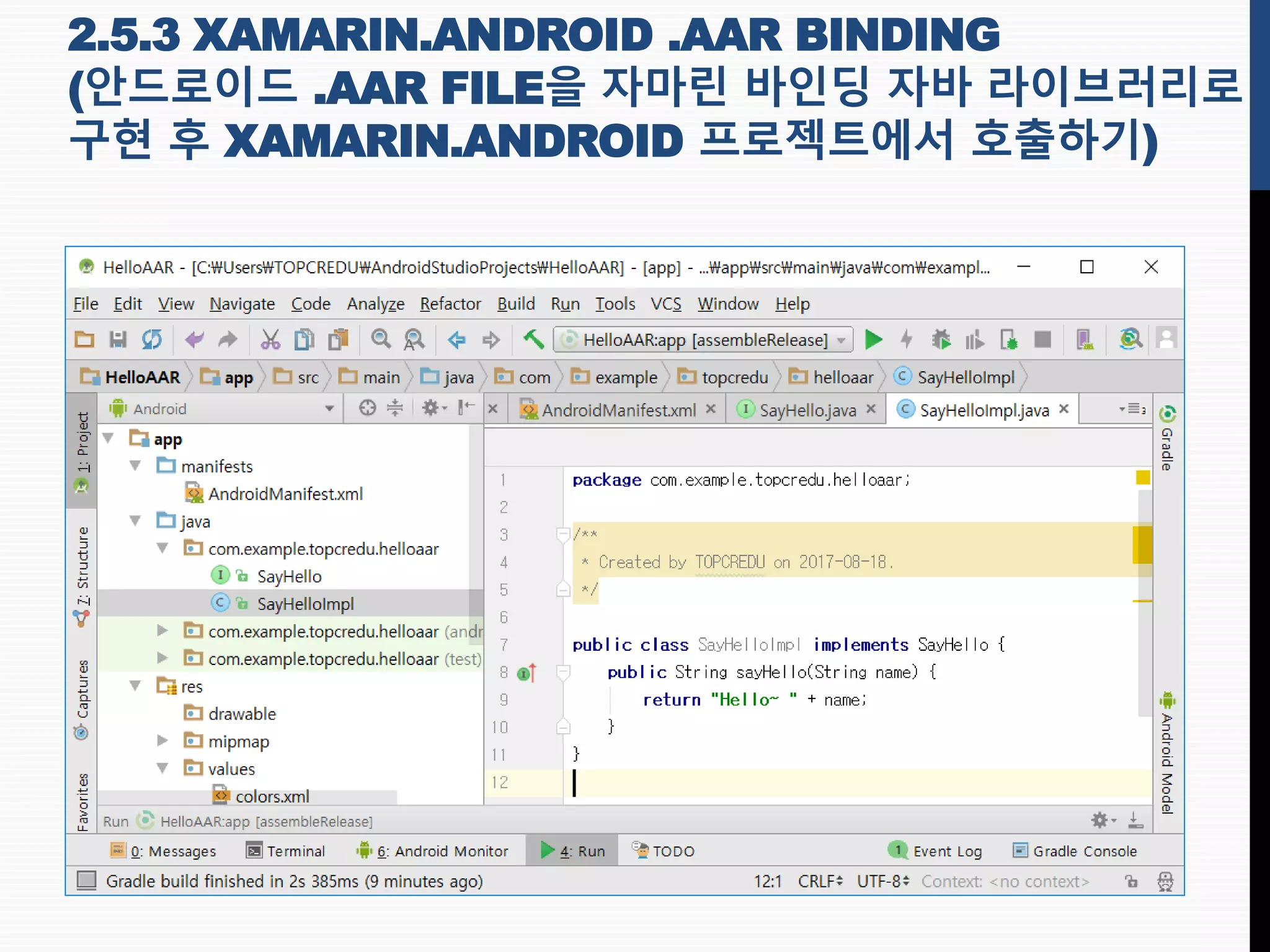Click the Copy icon in toolbar

pyautogui.click(x=304, y=340)
